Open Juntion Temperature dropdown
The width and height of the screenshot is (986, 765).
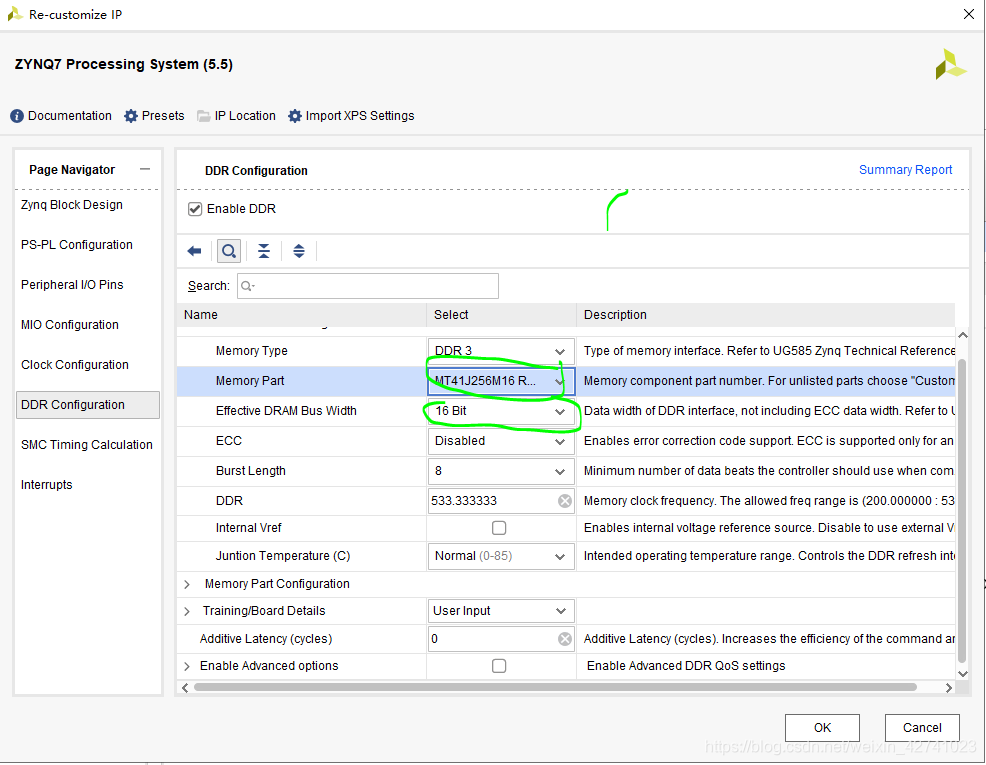tap(501, 556)
